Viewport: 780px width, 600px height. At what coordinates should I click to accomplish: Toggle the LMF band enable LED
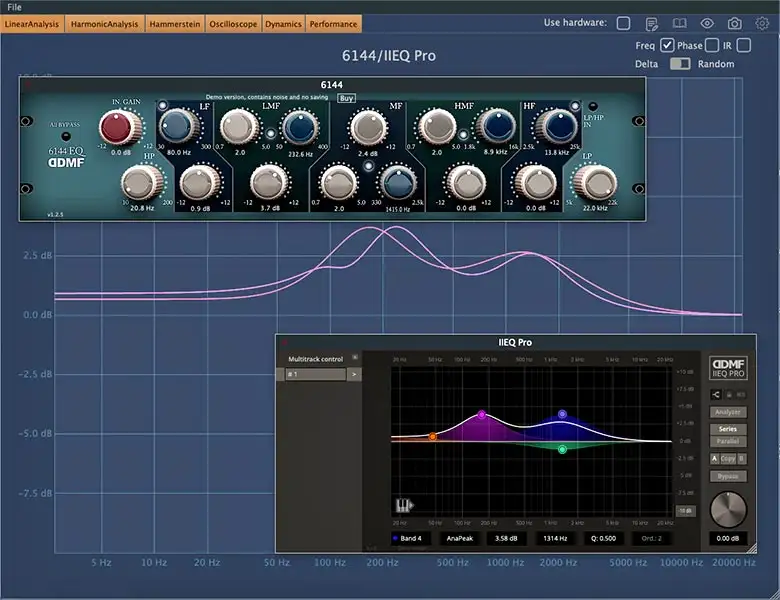pyautogui.click(x=270, y=133)
